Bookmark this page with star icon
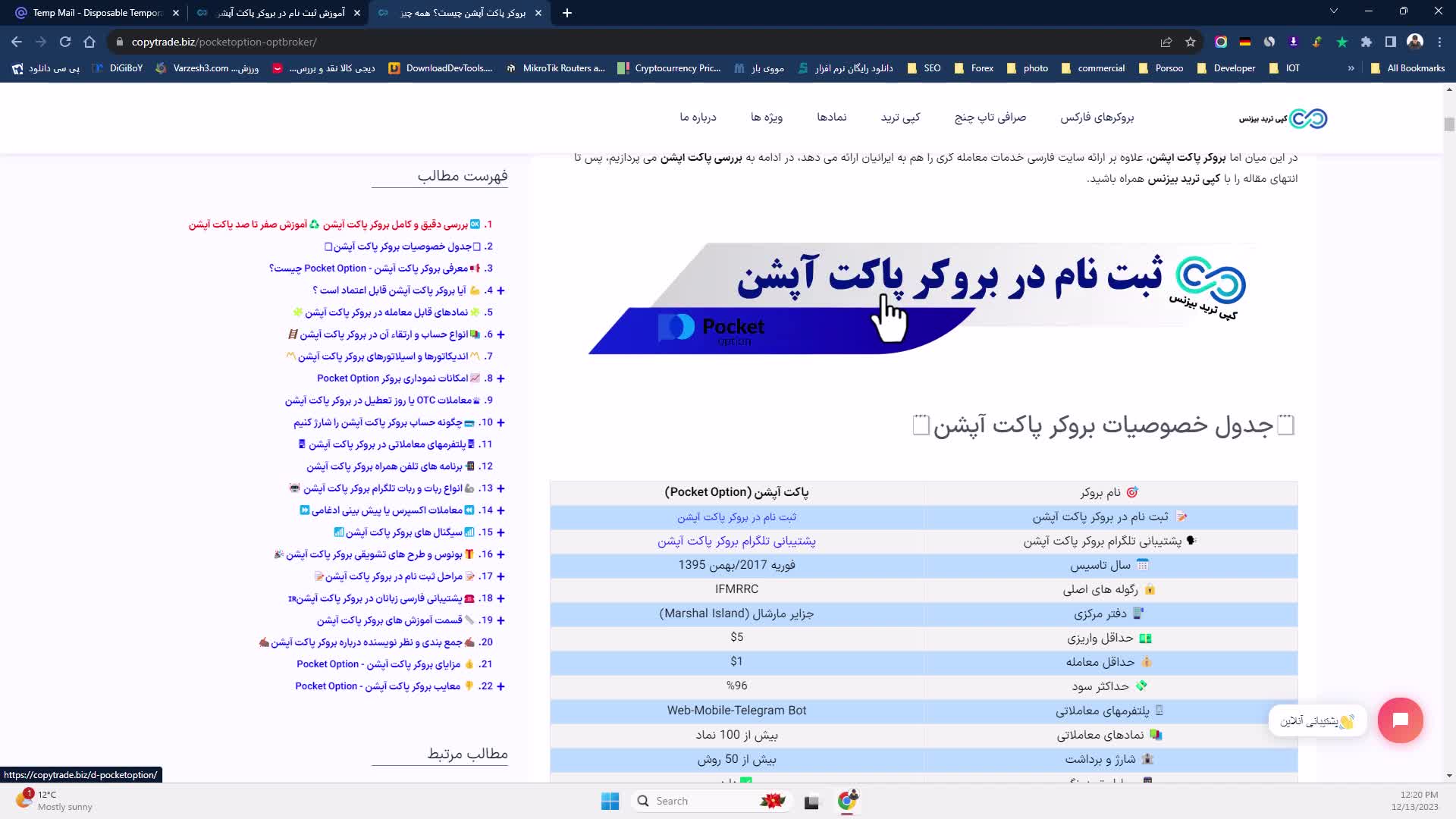This screenshot has width=1456, height=819. point(1191,42)
